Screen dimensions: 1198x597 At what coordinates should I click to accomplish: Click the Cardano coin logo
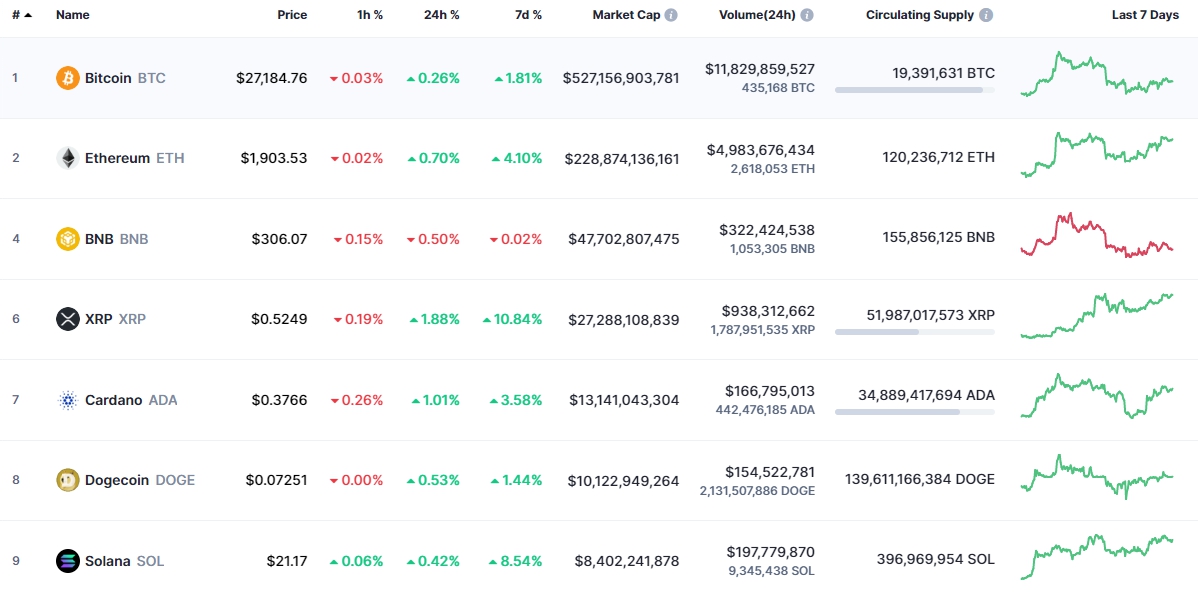(x=68, y=400)
